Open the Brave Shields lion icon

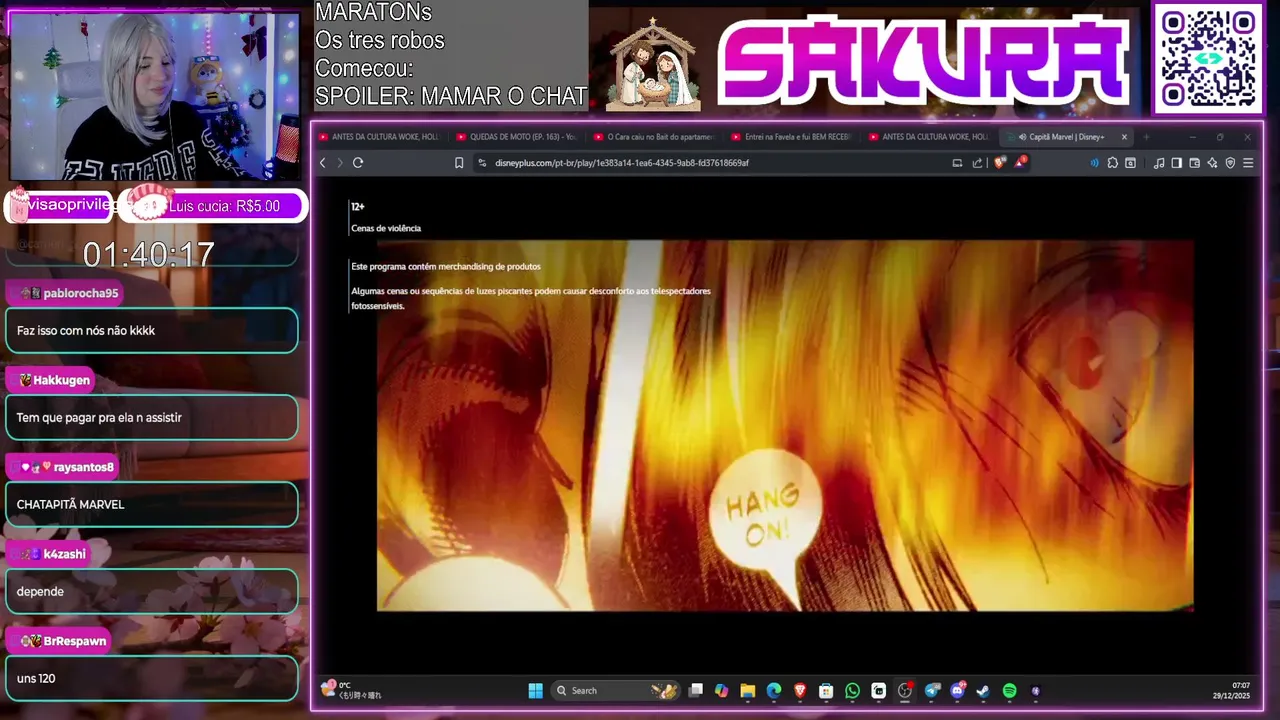tap(999, 163)
